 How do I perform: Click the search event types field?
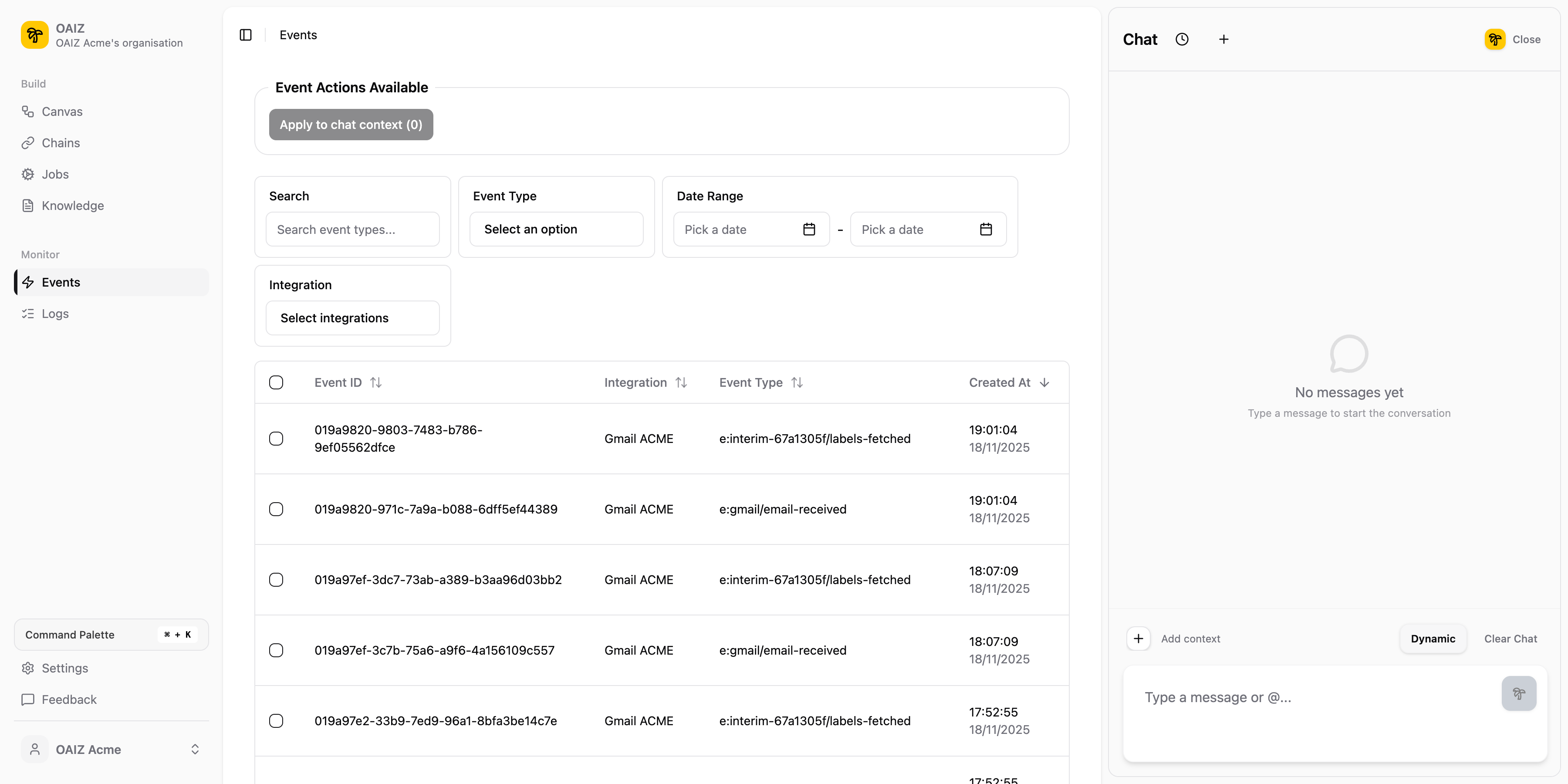(352, 229)
